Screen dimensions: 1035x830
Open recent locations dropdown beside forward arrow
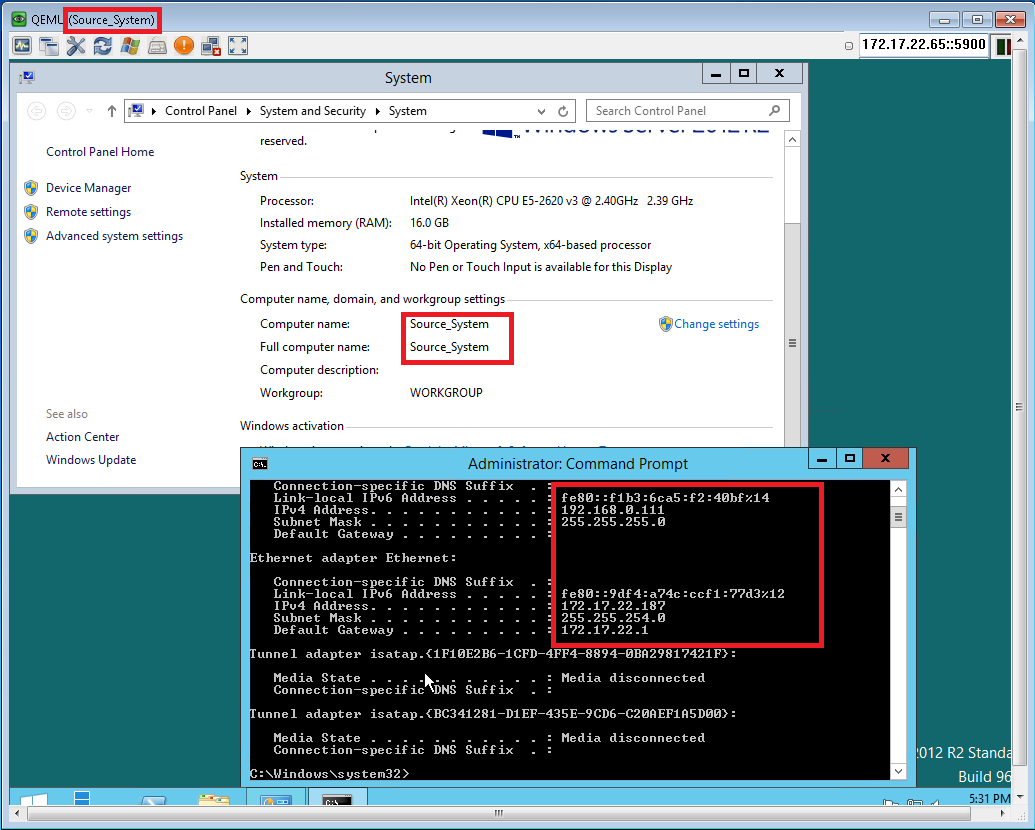click(90, 111)
